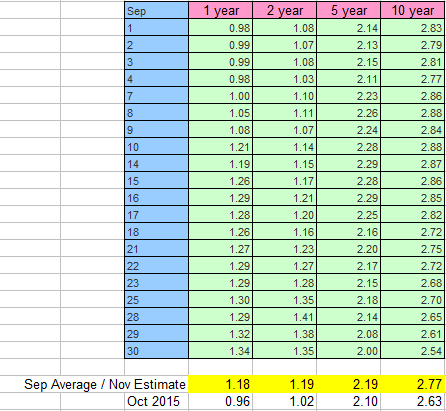The height and width of the screenshot is (411, 446).
Task: Select 10 year value 2.87 for Sep 14
Action: click(413, 163)
